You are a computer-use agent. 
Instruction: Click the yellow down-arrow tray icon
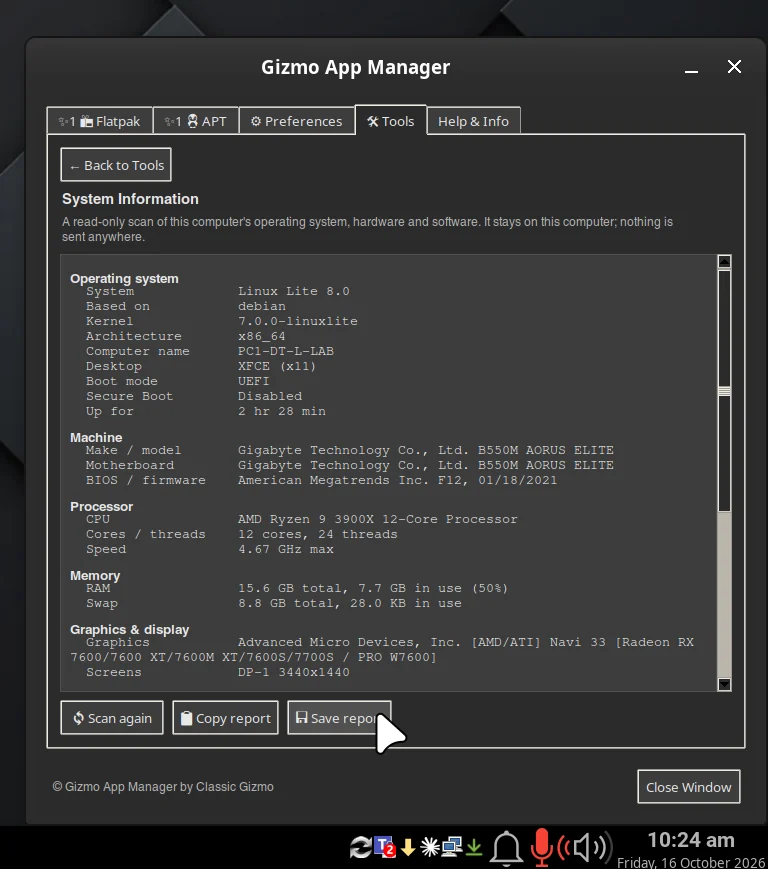(408, 847)
